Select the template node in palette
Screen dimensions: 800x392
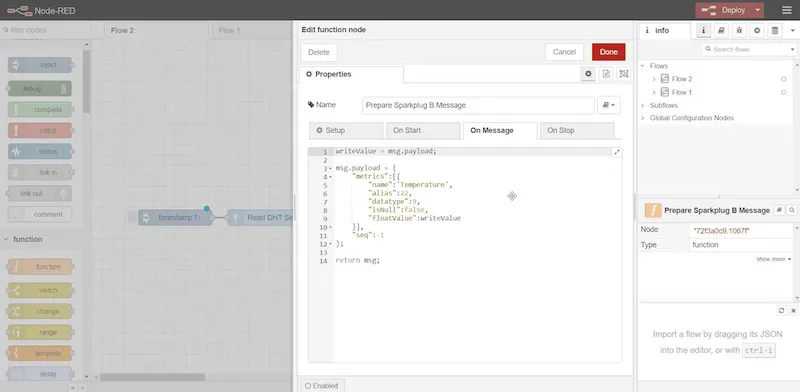40,353
